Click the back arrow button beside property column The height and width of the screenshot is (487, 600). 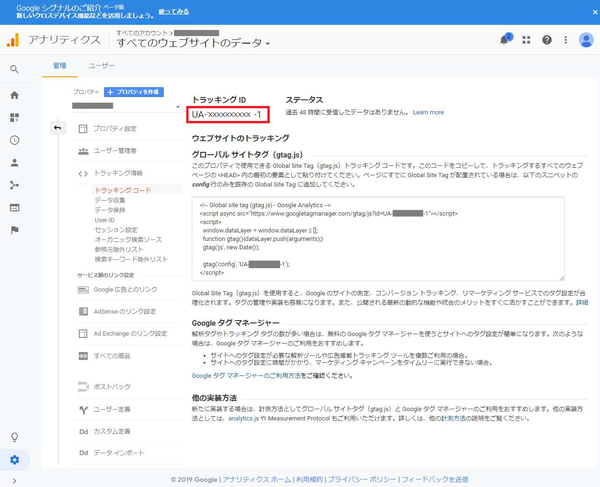coord(57,127)
